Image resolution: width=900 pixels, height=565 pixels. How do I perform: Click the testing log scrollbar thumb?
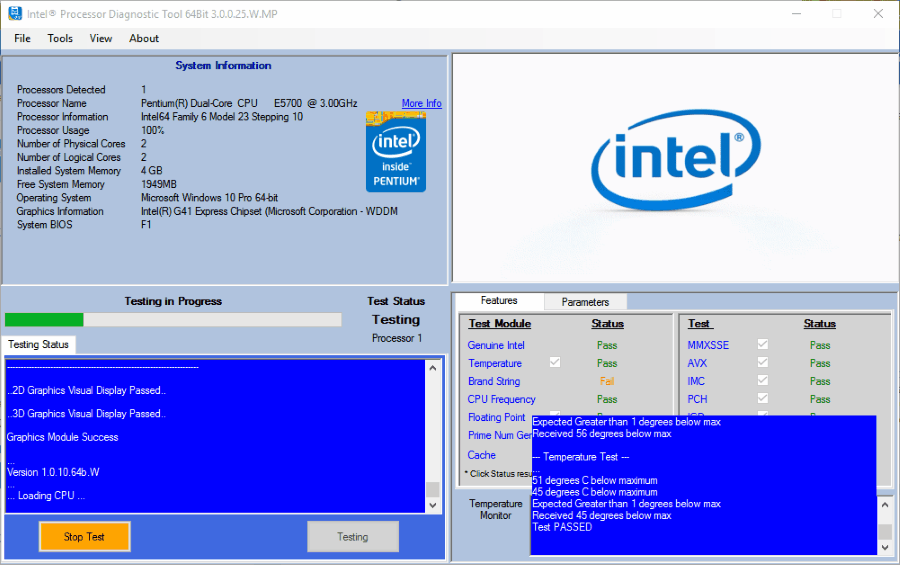pyautogui.click(x=433, y=489)
